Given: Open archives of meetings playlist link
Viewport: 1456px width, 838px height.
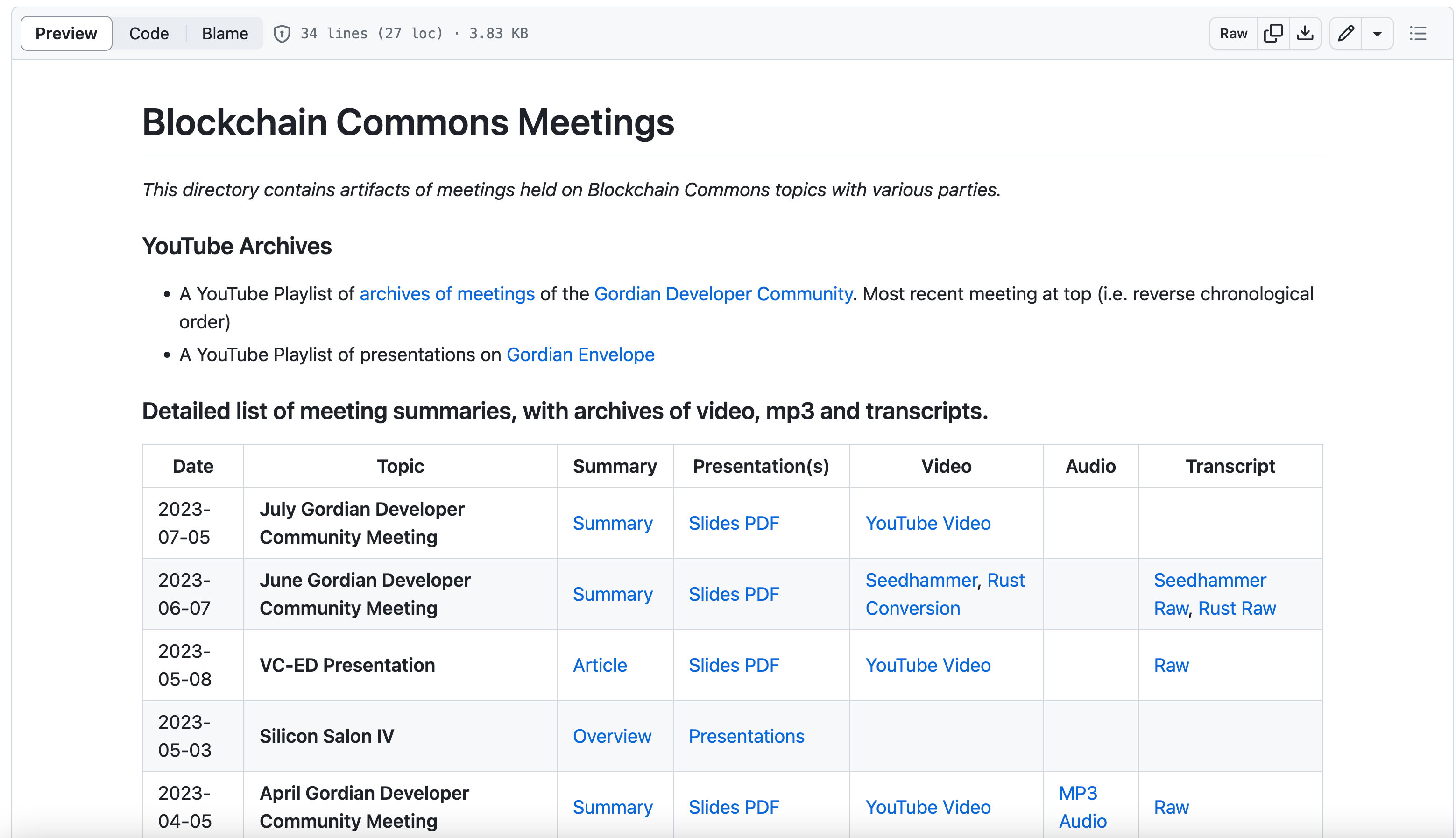Looking at the screenshot, I should (x=447, y=294).
